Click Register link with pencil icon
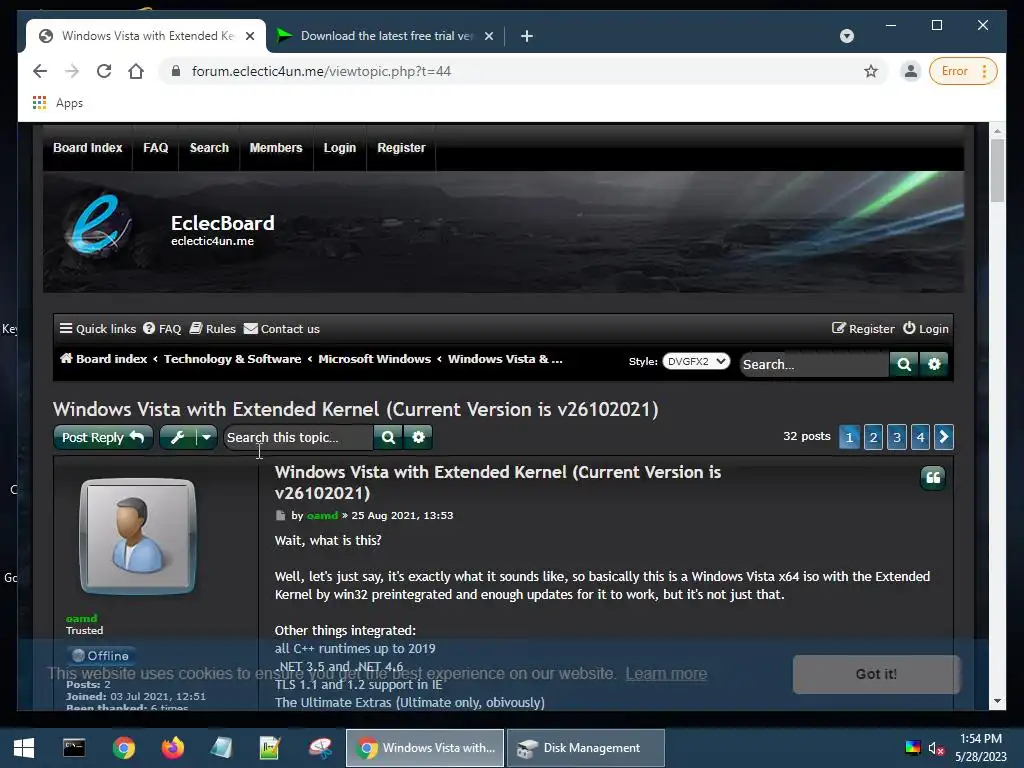1024x768 pixels. (863, 328)
